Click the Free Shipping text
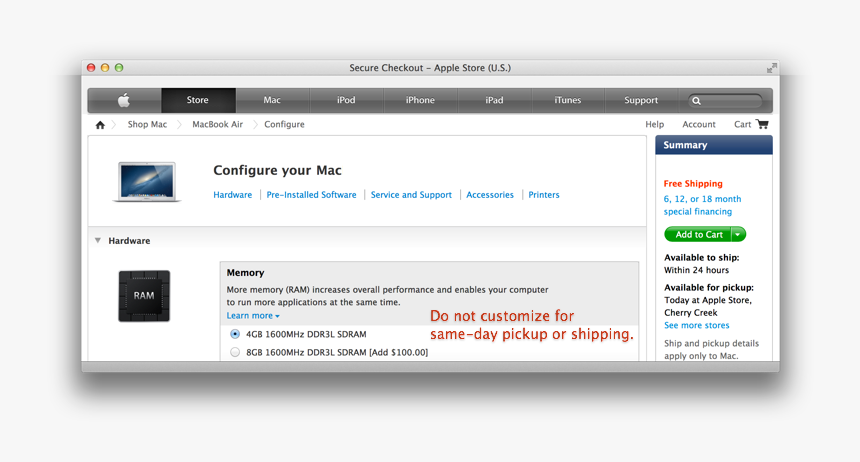This screenshot has height=462, width=860. pos(693,184)
